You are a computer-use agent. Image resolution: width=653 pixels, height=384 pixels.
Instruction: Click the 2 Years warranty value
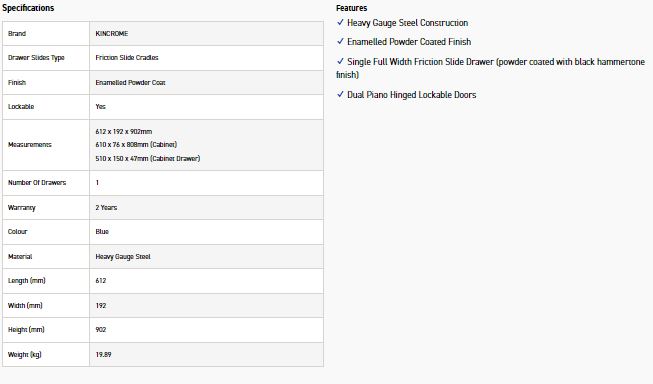point(106,207)
